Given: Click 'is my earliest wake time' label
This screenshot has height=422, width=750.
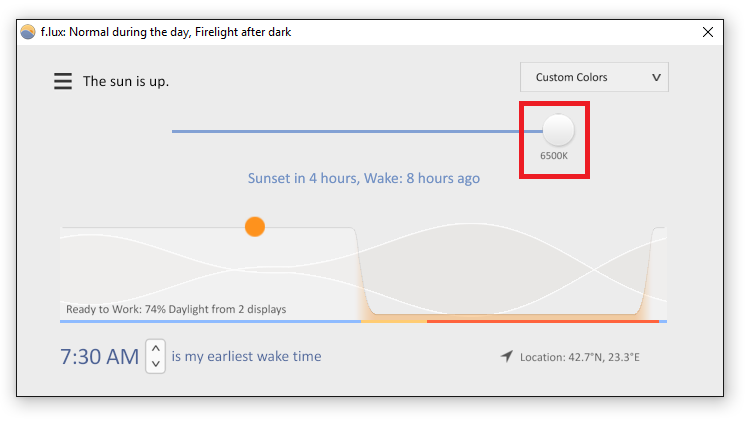Looking at the screenshot, I should 246,356.
